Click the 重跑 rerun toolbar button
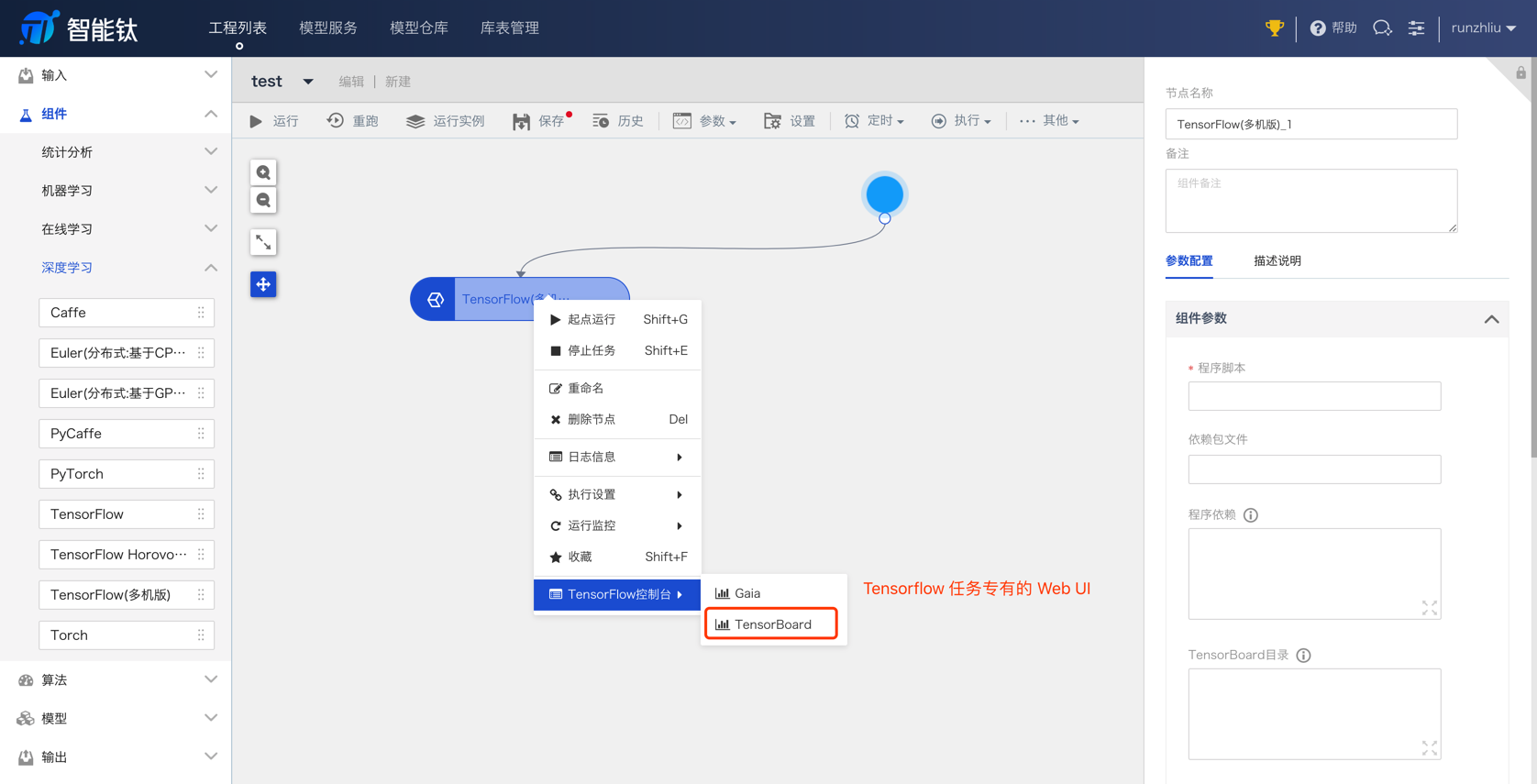Viewport: 1537px width, 784px height. point(353,121)
